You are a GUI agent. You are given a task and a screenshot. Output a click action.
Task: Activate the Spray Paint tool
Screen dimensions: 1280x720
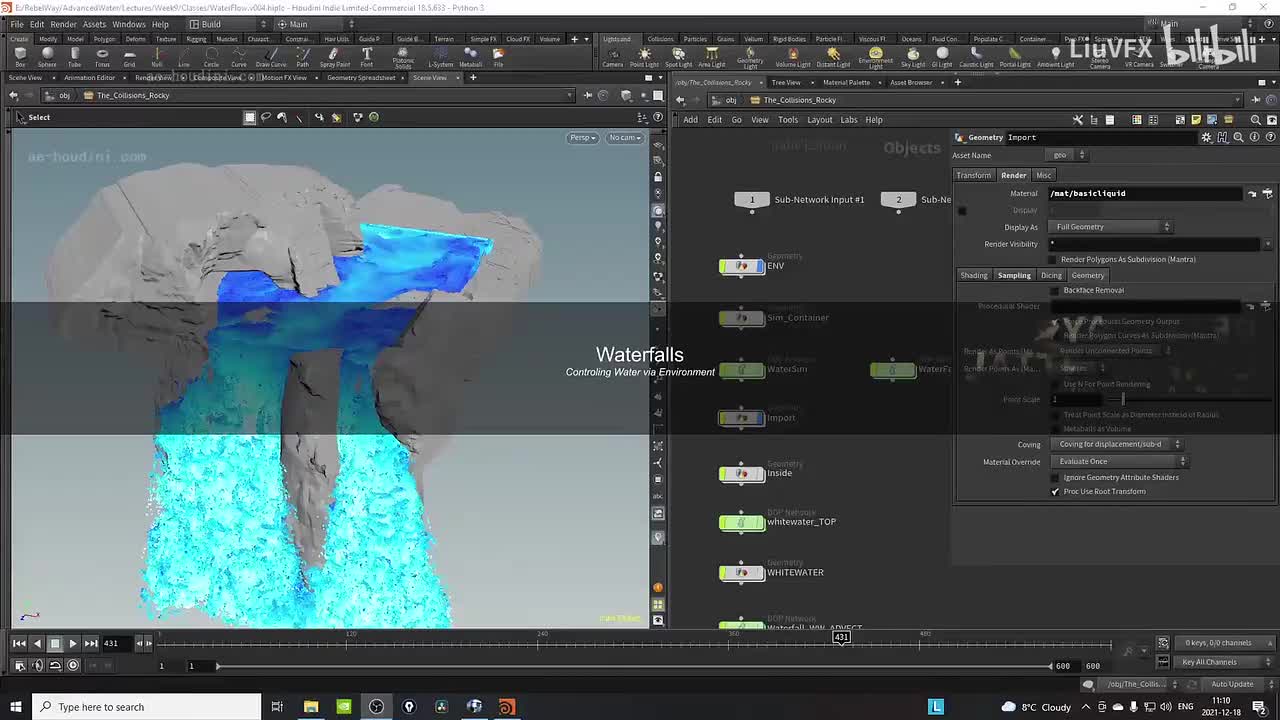click(335, 57)
